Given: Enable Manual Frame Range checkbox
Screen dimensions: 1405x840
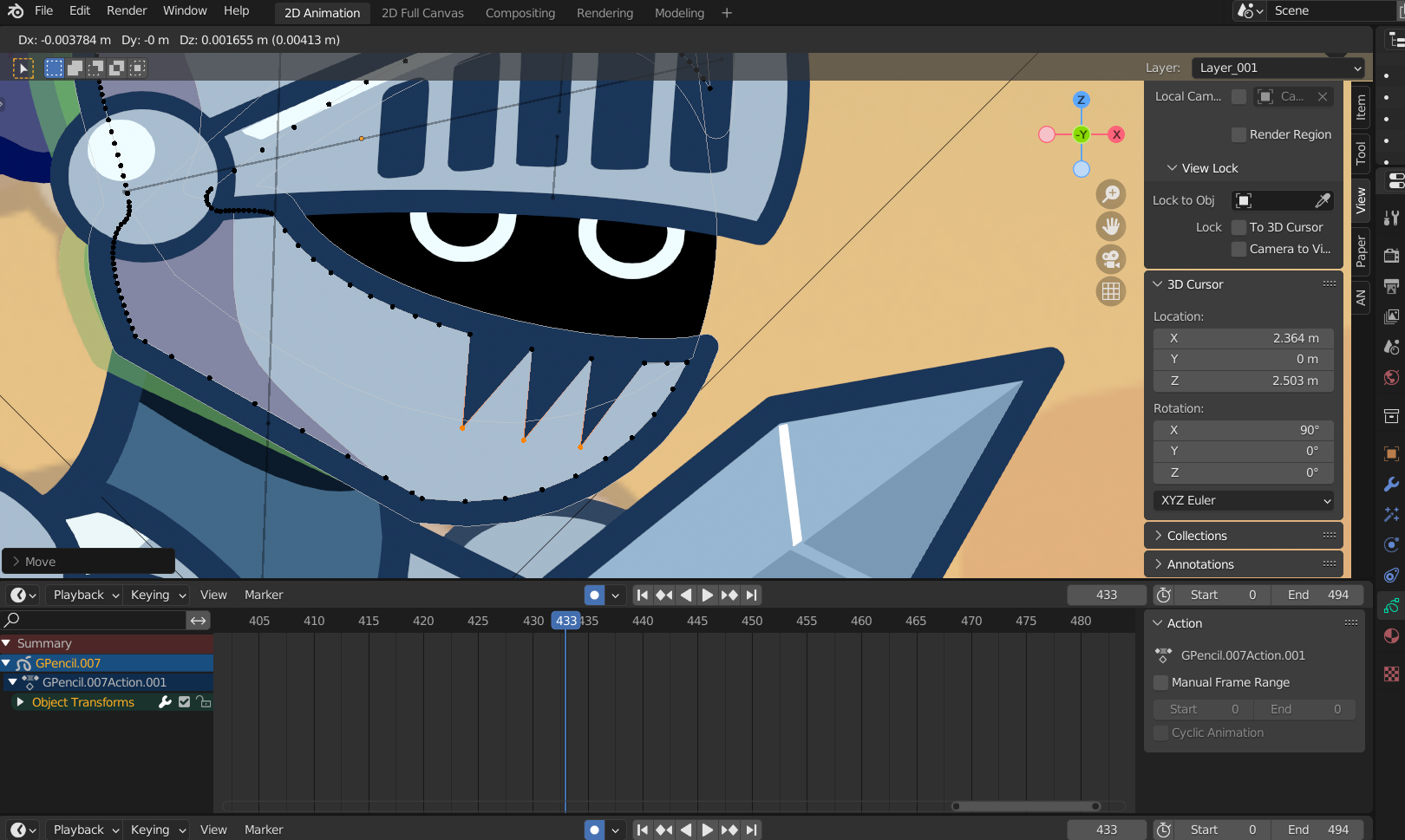Looking at the screenshot, I should coord(1160,682).
